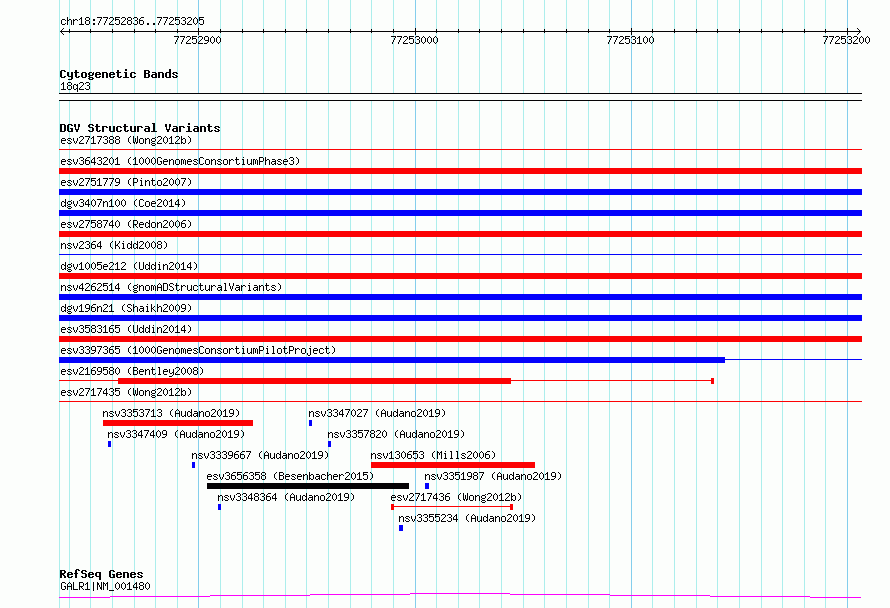Select dgv196n21 (Shaikh2009) label

tap(126, 308)
